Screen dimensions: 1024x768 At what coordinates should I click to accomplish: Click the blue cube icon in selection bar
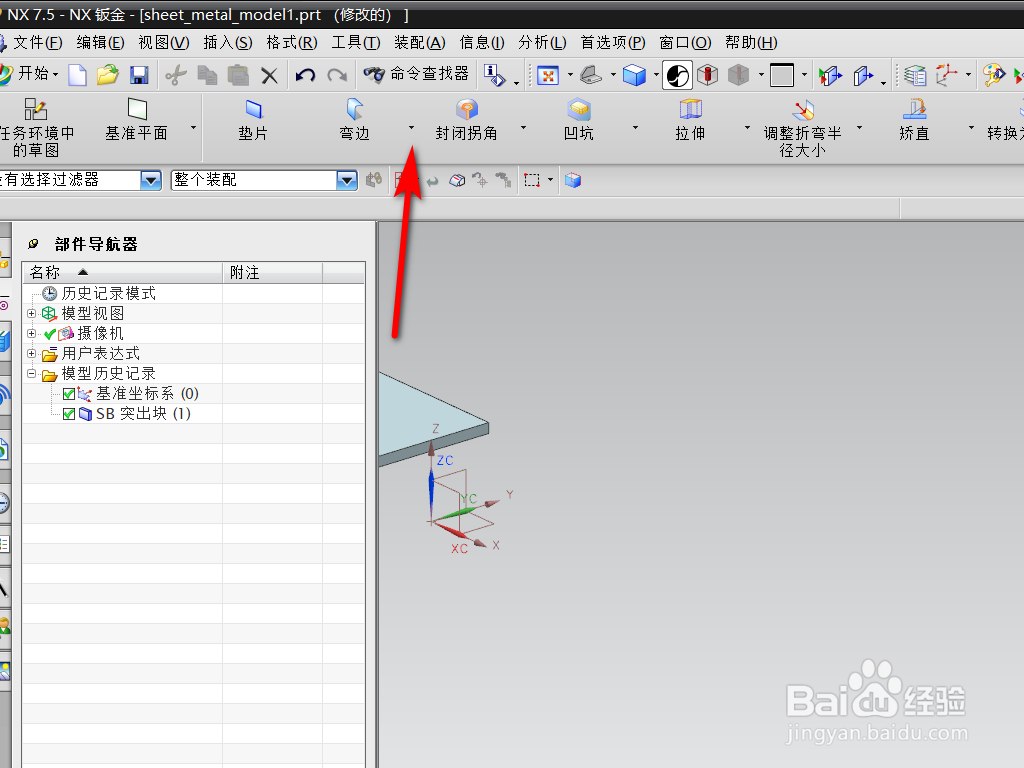(x=573, y=180)
